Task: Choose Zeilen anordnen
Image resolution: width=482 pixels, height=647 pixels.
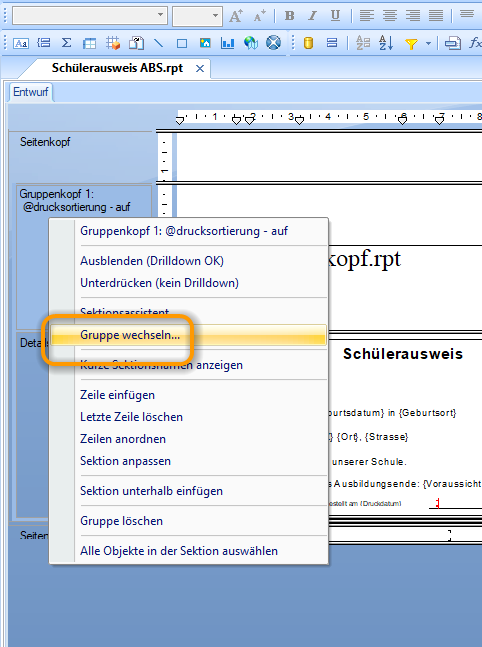Action: point(123,439)
